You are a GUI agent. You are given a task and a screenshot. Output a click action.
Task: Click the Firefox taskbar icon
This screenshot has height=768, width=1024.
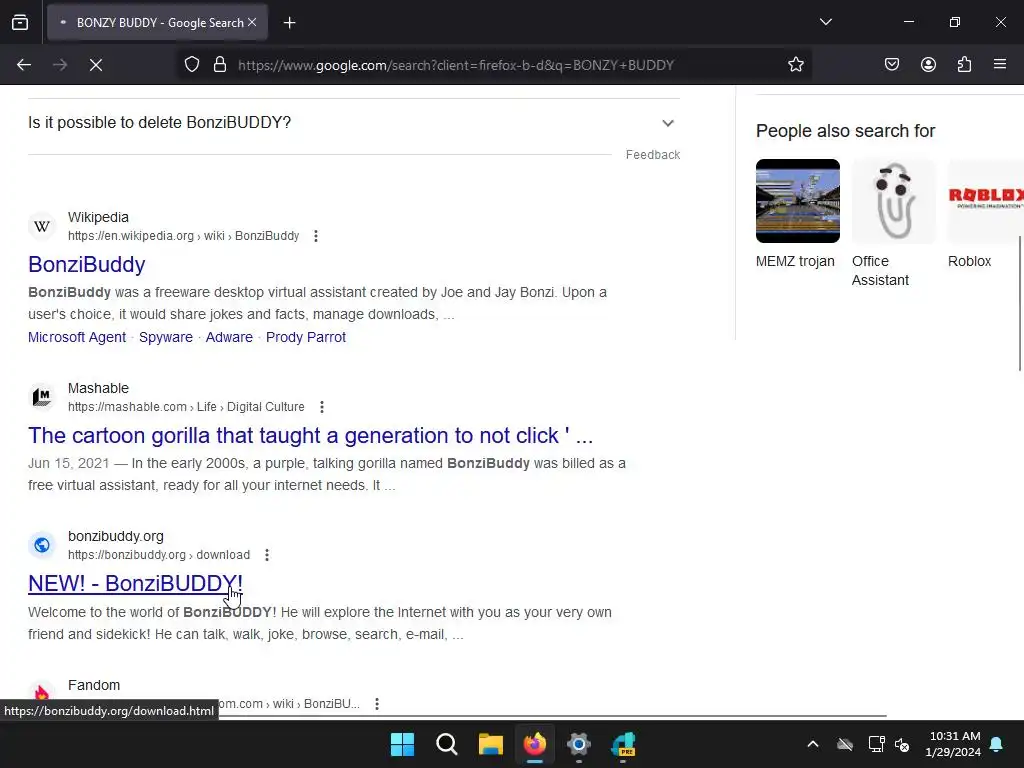point(534,744)
